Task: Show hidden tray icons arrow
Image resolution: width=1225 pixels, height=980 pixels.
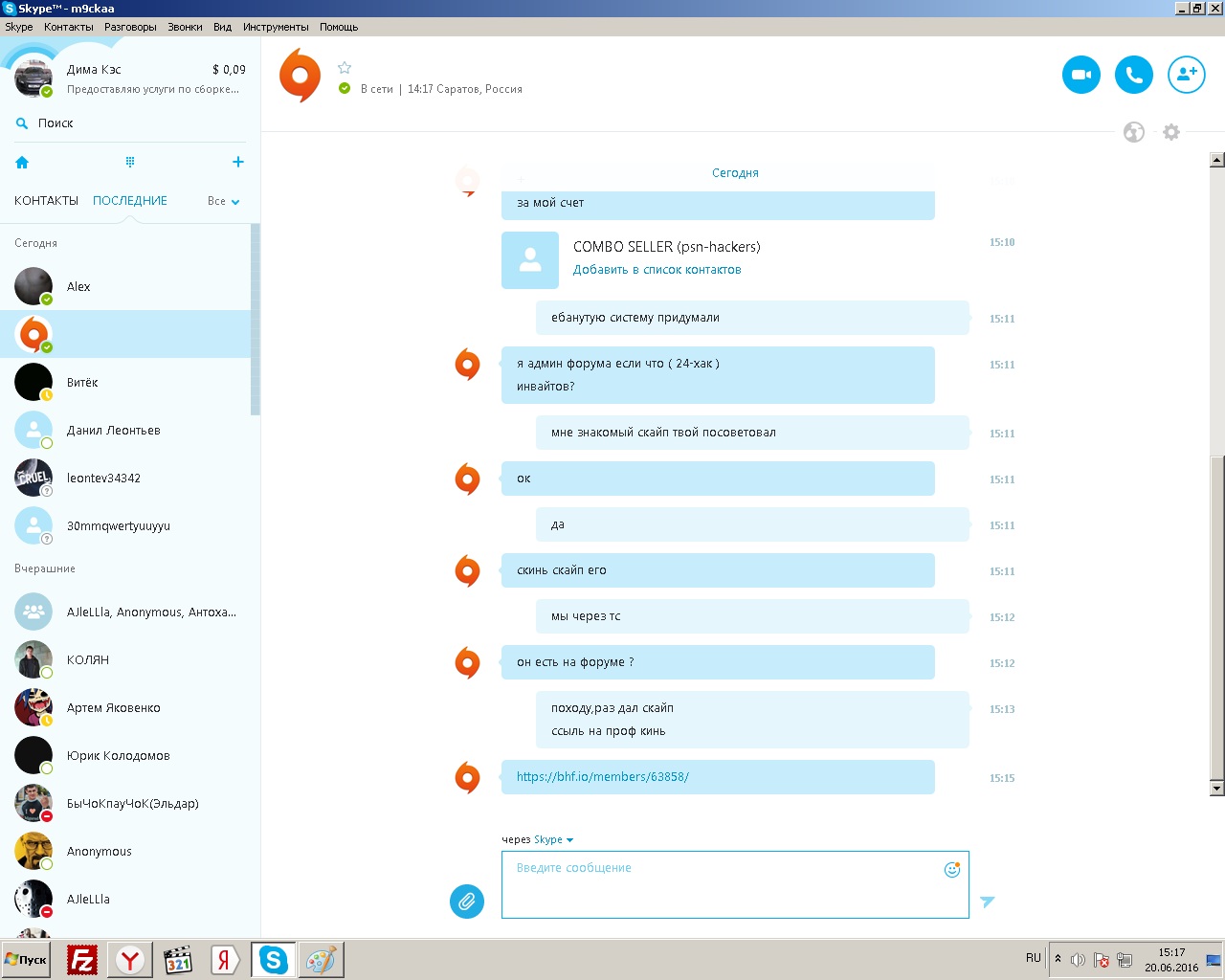Action: point(1058,959)
